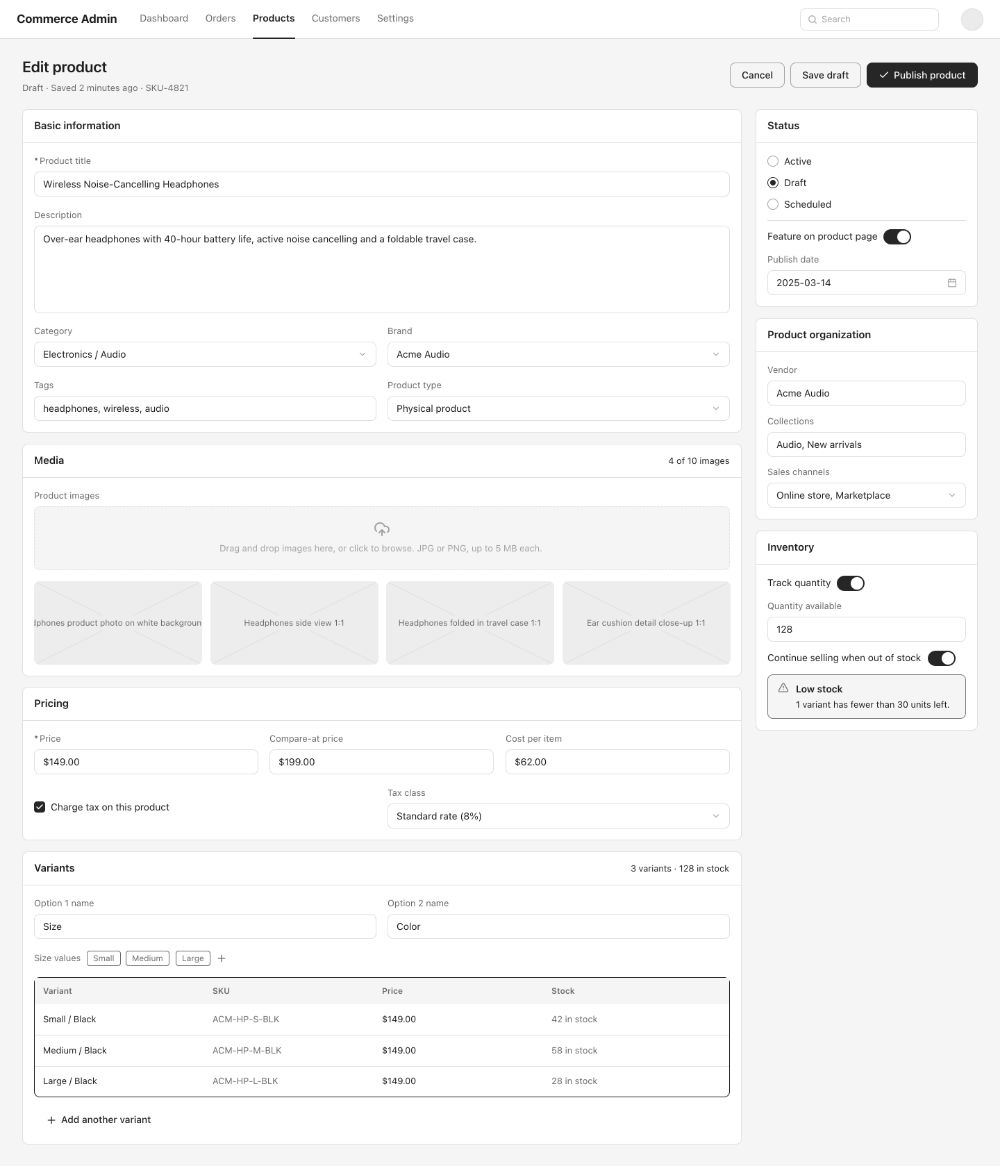Image resolution: width=1000 pixels, height=1166 pixels.
Task: Select the Headphones side view thumbnail
Action: click(294, 623)
